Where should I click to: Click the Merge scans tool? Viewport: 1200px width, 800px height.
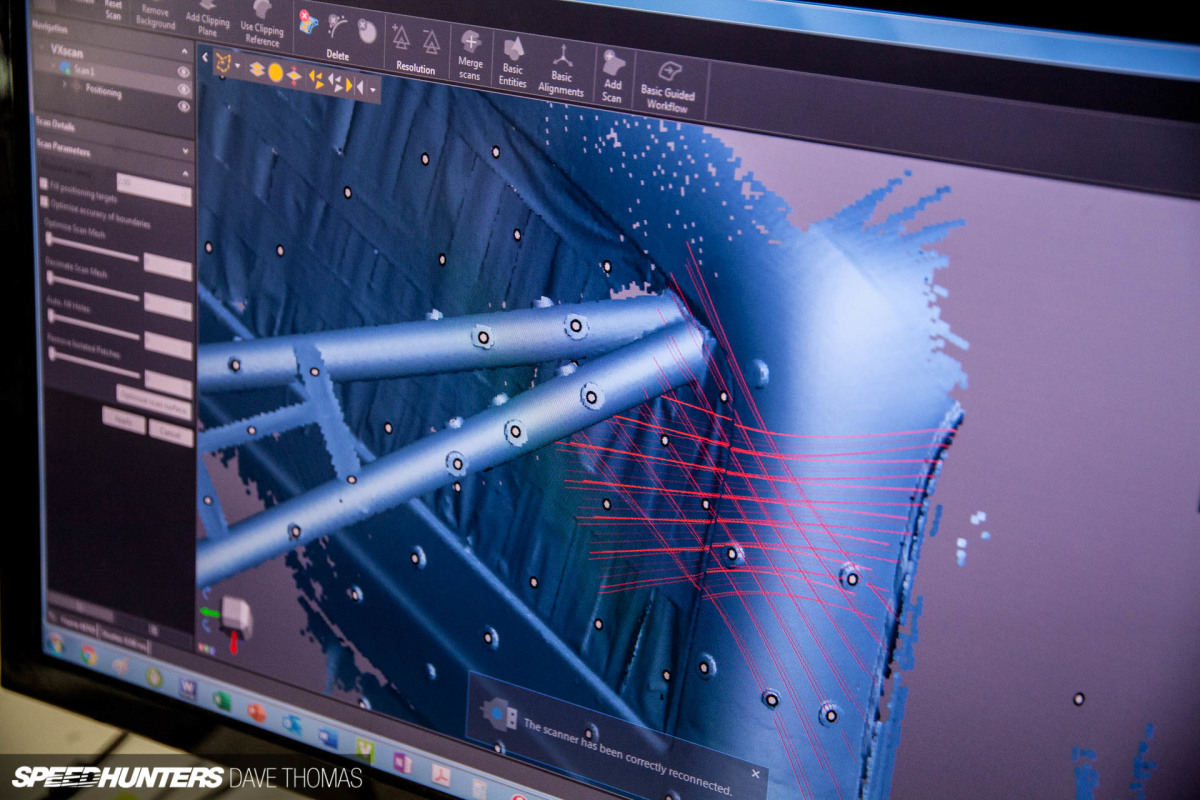pyautogui.click(x=470, y=56)
